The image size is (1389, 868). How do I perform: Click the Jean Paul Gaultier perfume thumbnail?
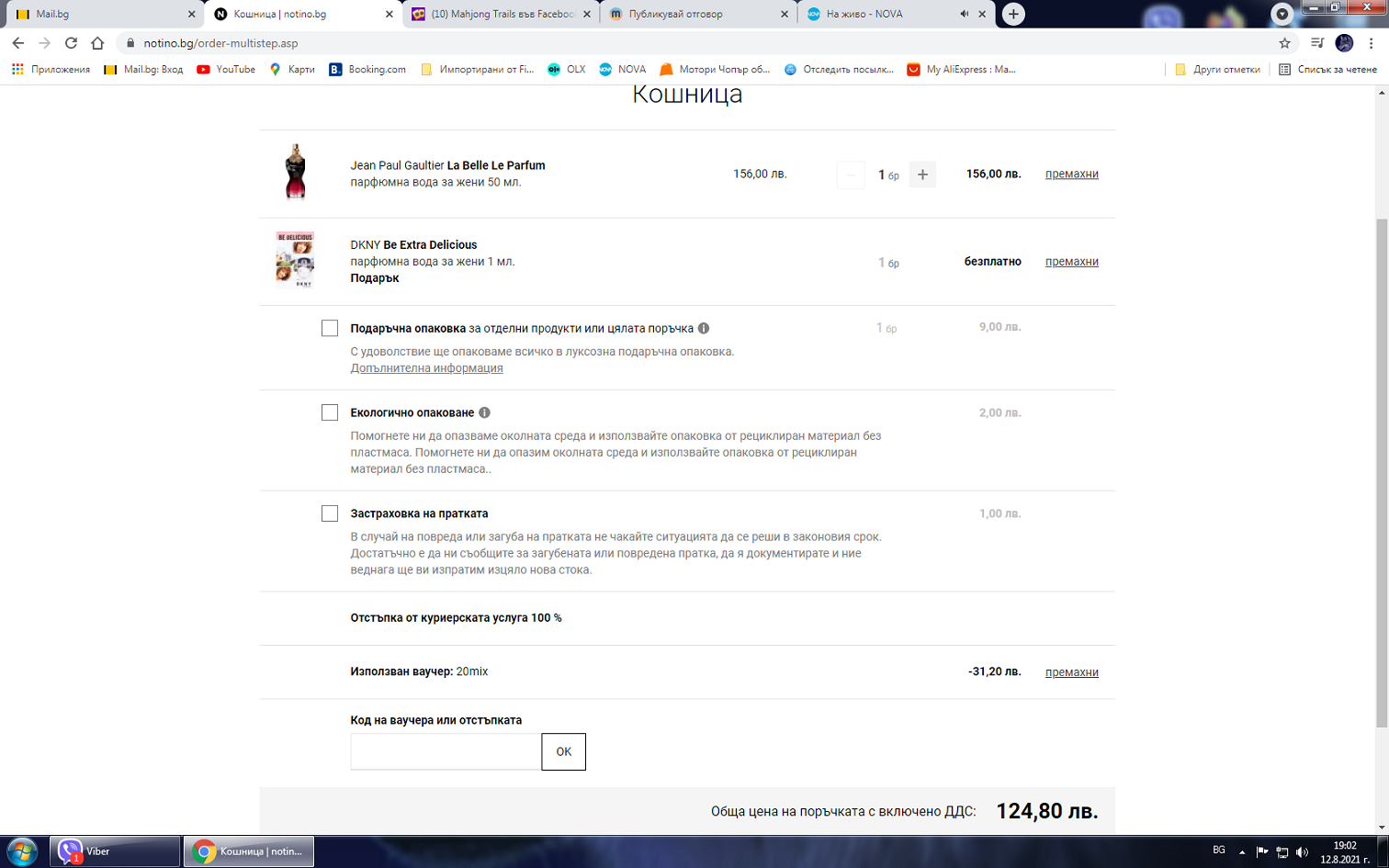[x=295, y=172]
